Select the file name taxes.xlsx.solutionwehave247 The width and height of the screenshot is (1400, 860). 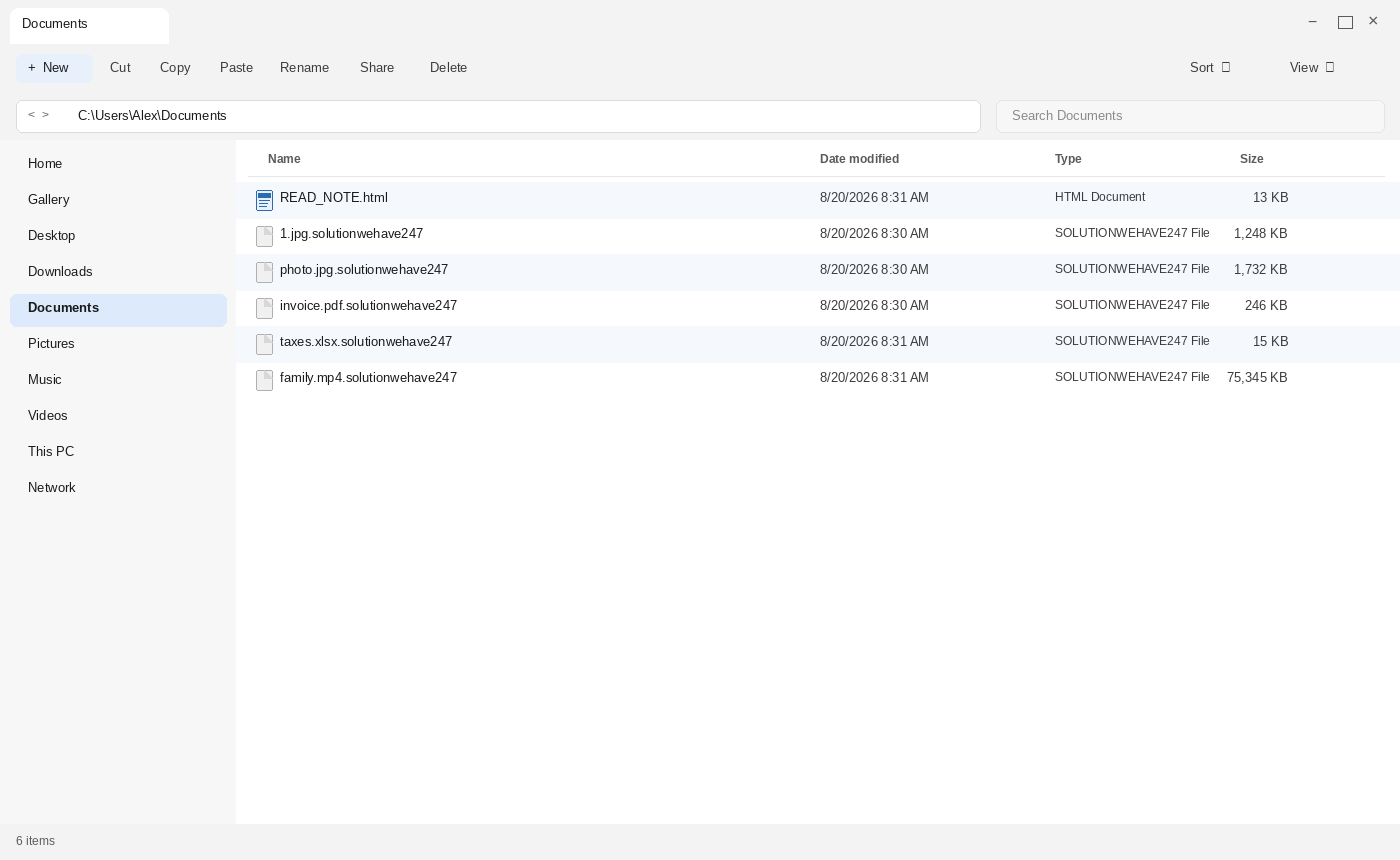(x=366, y=342)
